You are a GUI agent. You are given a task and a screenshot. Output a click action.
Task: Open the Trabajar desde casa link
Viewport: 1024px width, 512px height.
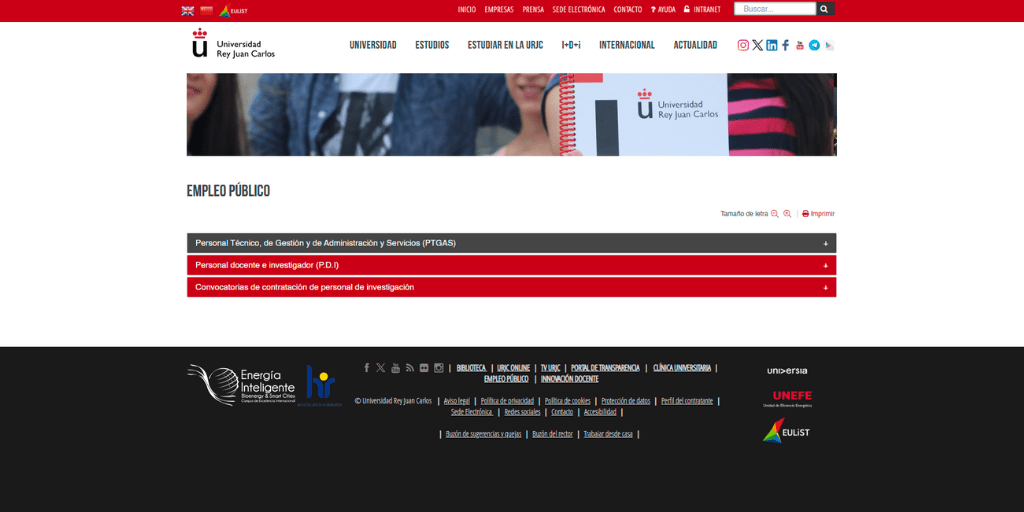tap(608, 434)
